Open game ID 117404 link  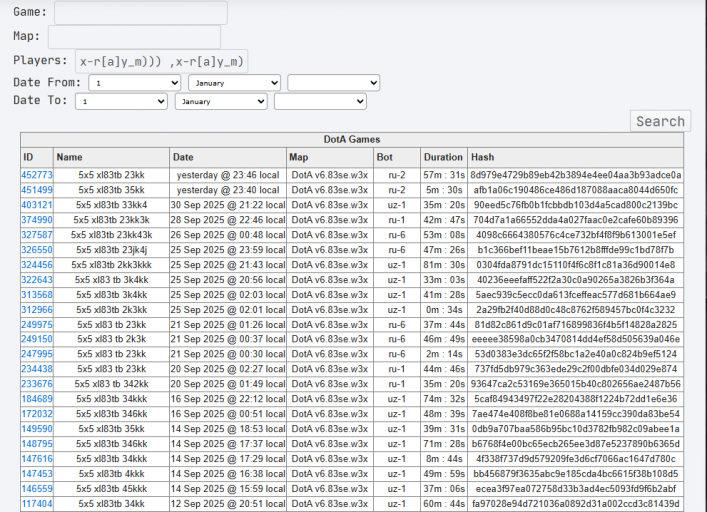tap(37, 503)
